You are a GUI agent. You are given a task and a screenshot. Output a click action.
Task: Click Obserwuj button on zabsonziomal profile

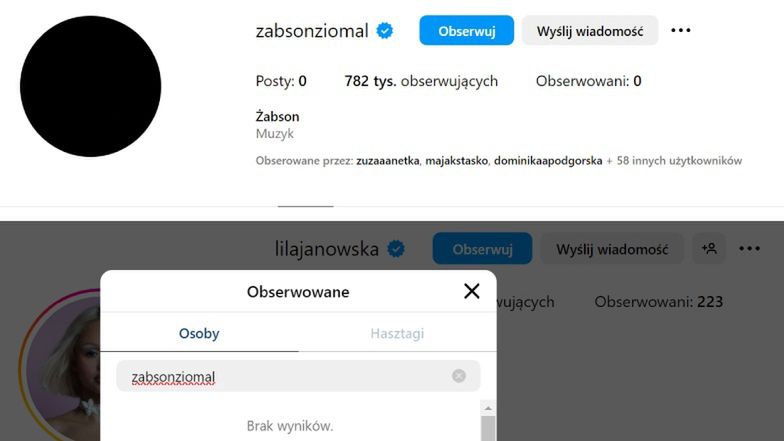(x=466, y=31)
